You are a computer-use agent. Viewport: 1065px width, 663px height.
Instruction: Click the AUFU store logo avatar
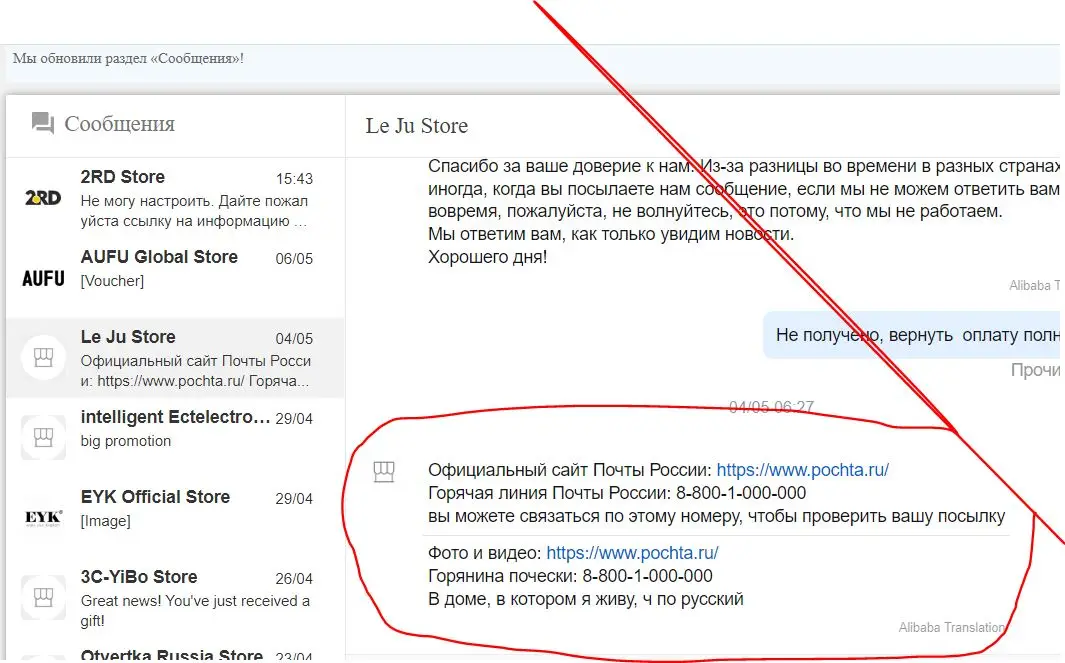click(x=43, y=279)
